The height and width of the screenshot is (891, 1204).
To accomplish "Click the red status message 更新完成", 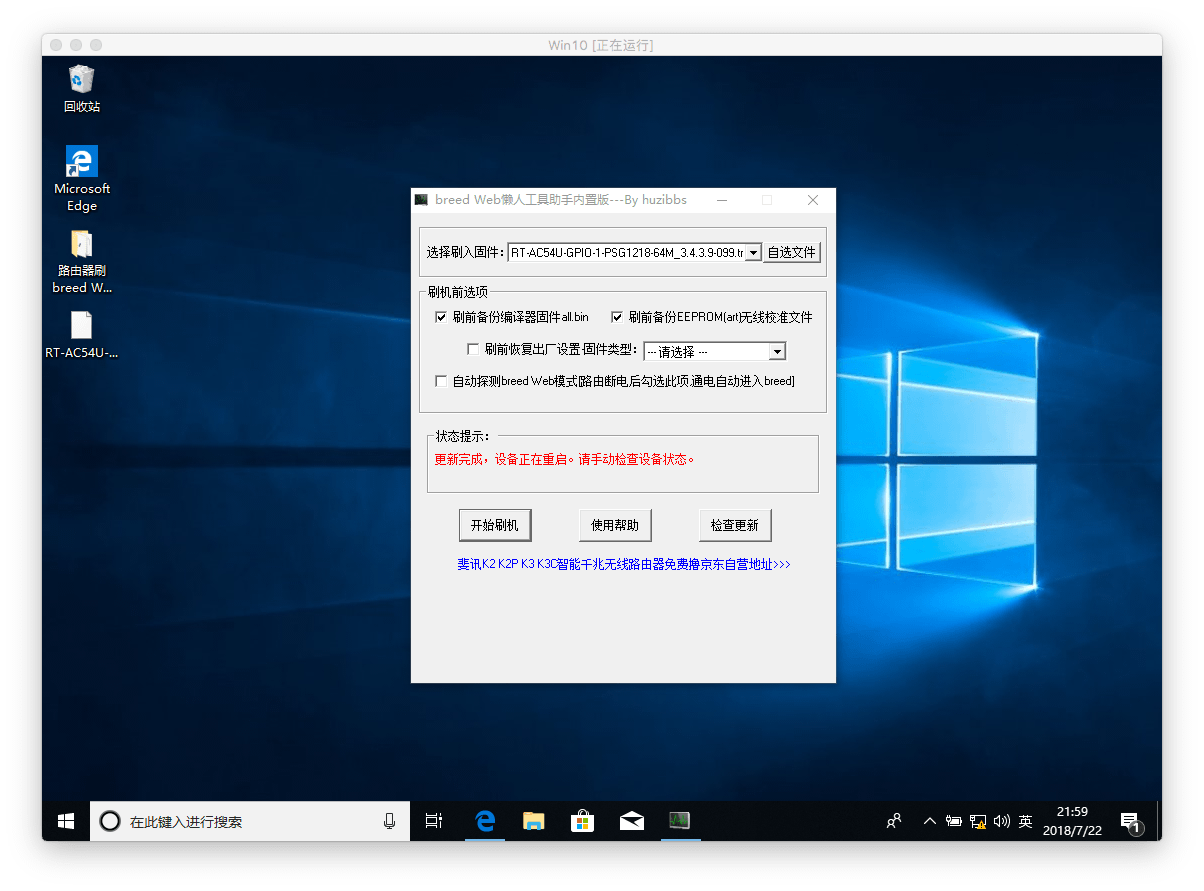I will point(564,460).
